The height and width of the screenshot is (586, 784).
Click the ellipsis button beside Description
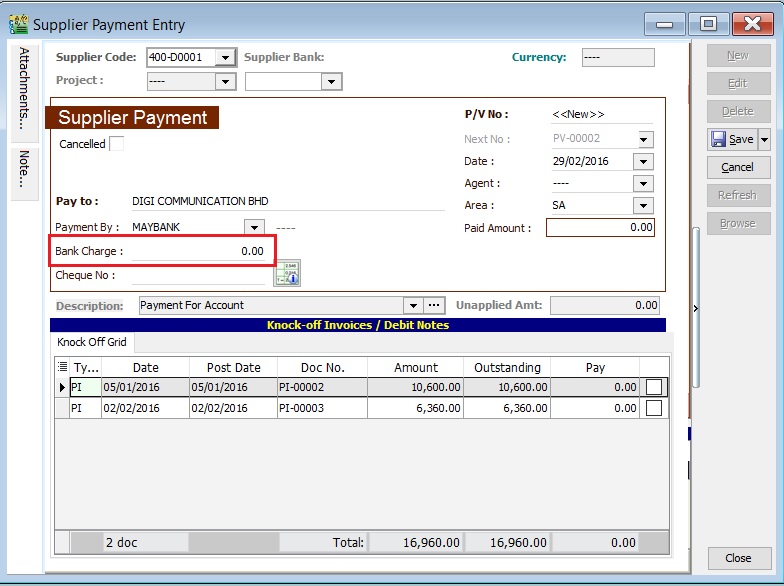(x=434, y=305)
